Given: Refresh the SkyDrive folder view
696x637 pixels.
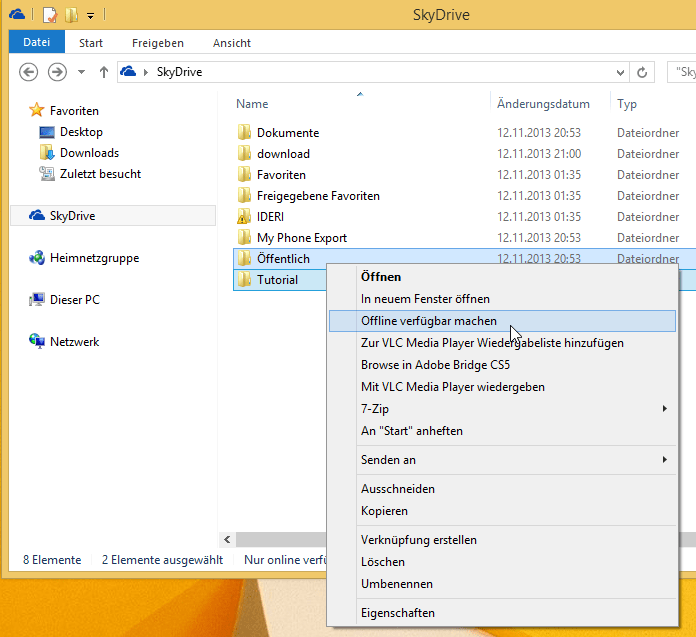Looking at the screenshot, I should [x=642, y=72].
